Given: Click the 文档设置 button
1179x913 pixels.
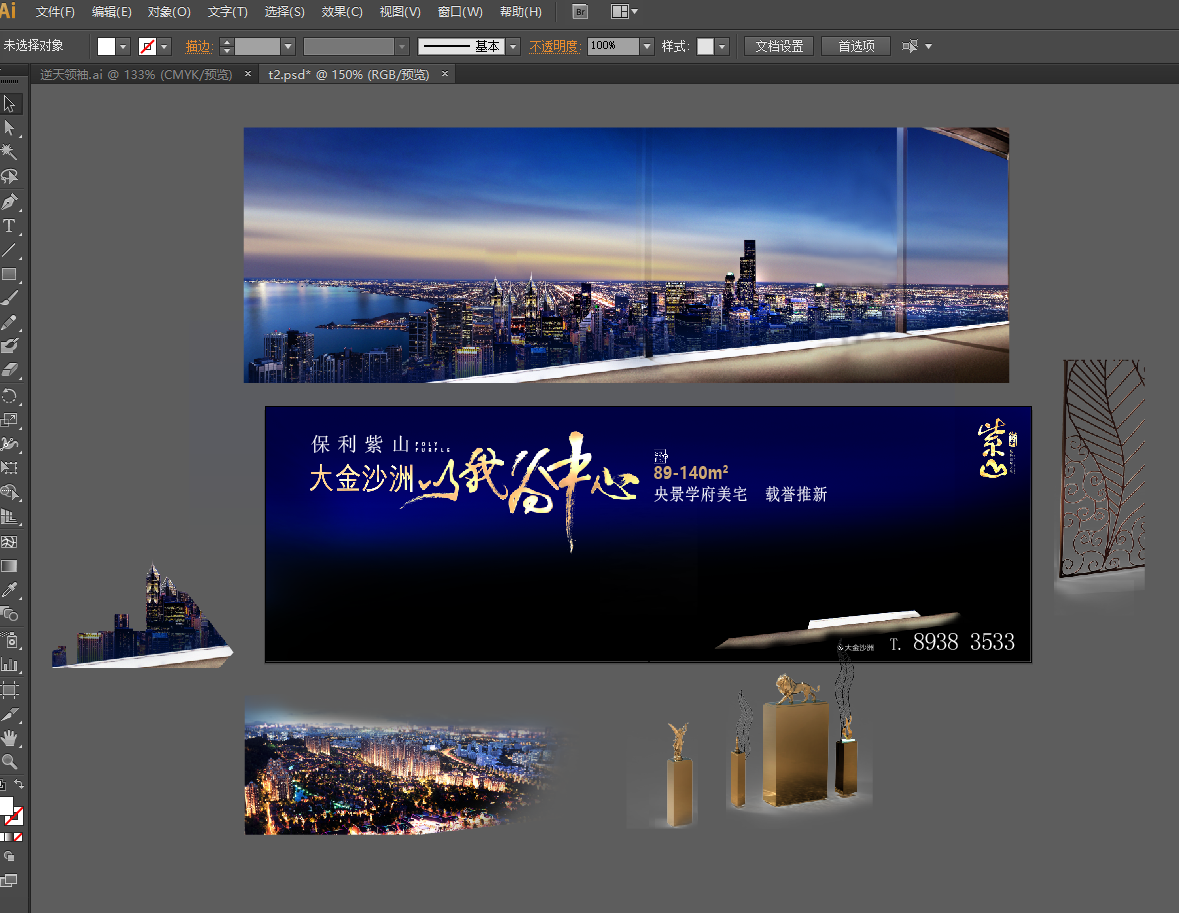Looking at the screenshot, I should (x=779, y=47).
